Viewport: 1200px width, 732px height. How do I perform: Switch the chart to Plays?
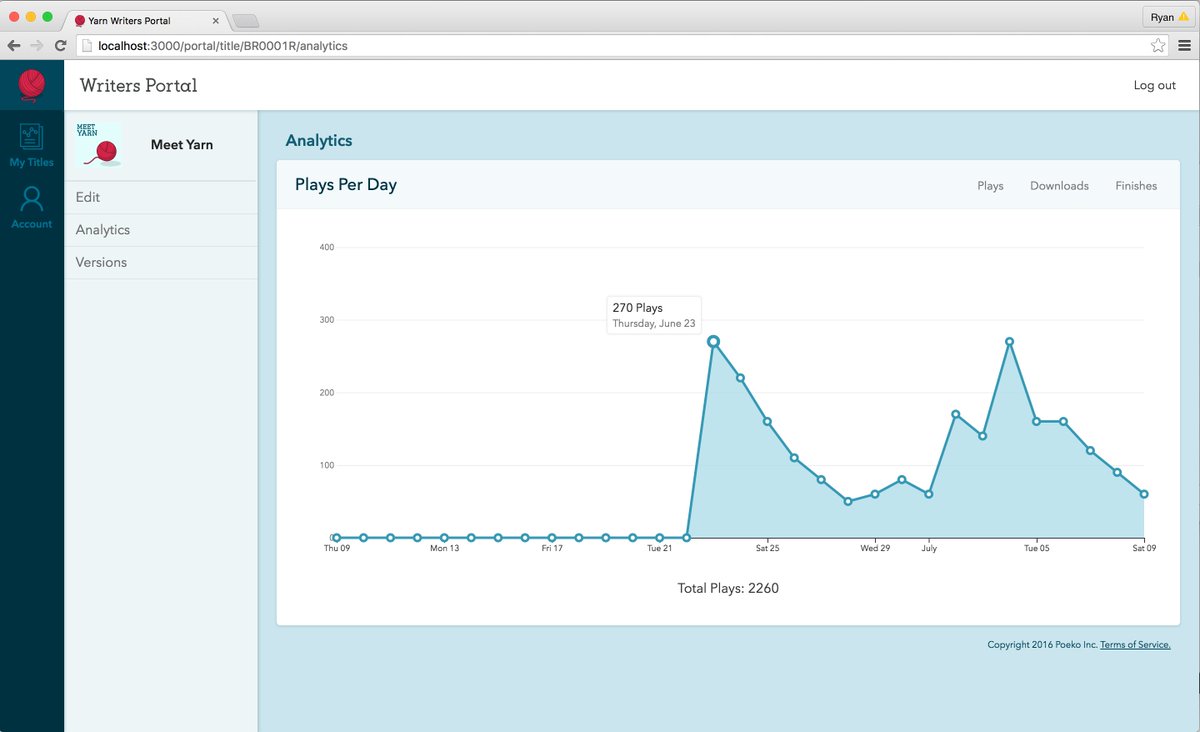(990, 186)
